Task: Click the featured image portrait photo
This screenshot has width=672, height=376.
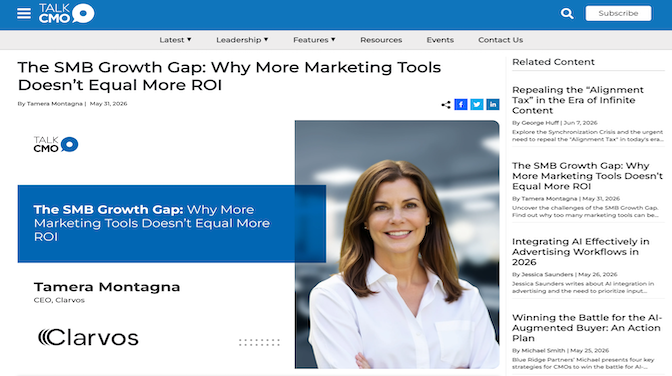Action: point(397,244)
